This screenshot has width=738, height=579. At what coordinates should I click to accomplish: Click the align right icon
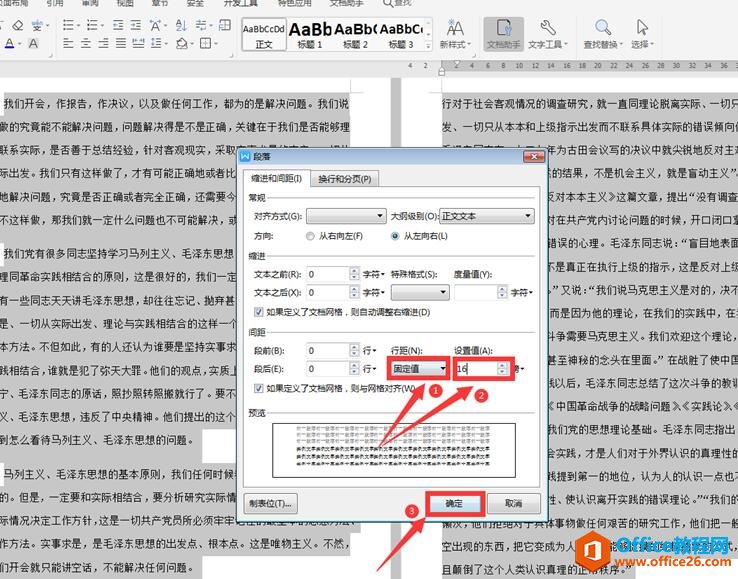click(104, 44)
